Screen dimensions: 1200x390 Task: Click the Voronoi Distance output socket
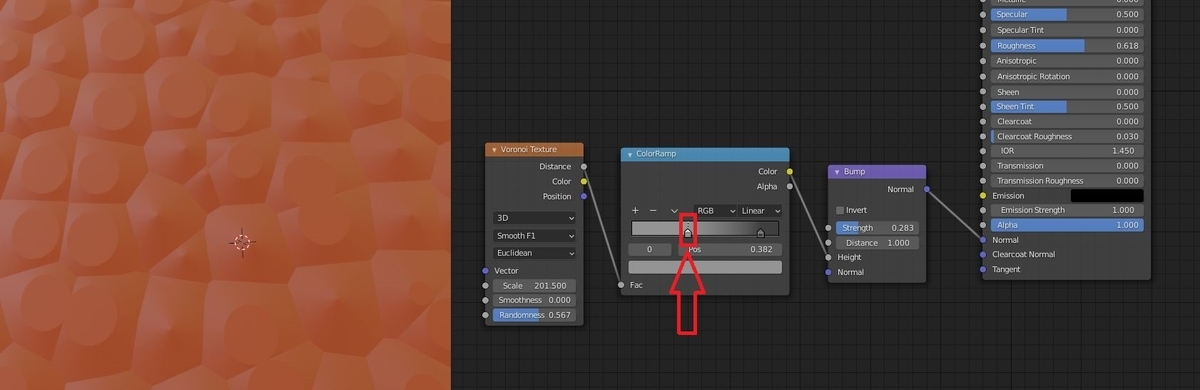coord(584,166)
